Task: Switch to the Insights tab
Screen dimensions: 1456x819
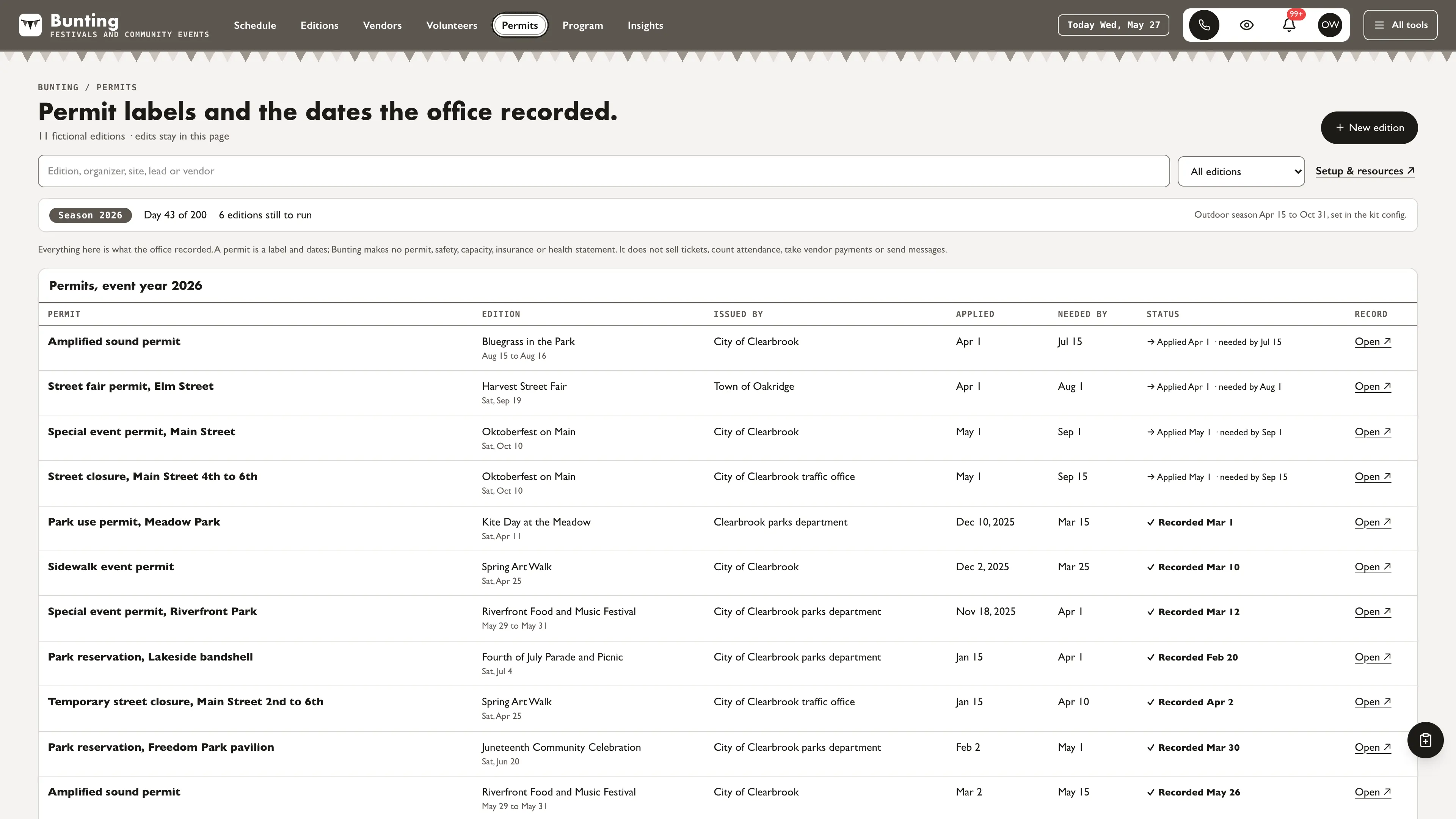Action: (x=645, y=25)
